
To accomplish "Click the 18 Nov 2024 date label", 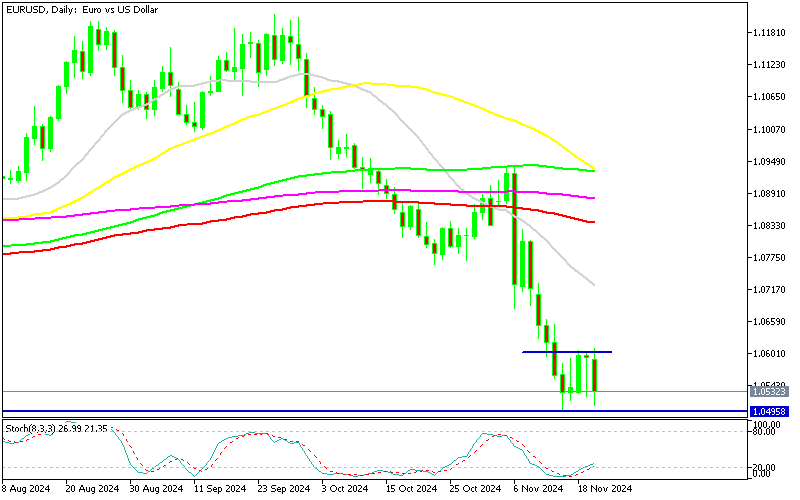I will pyautogui.click(x=606, y=489).
